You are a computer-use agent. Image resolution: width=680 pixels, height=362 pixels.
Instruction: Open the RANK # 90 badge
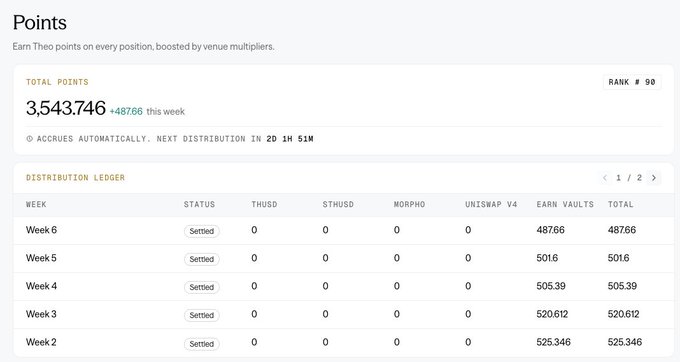click(x=632, y=82)
